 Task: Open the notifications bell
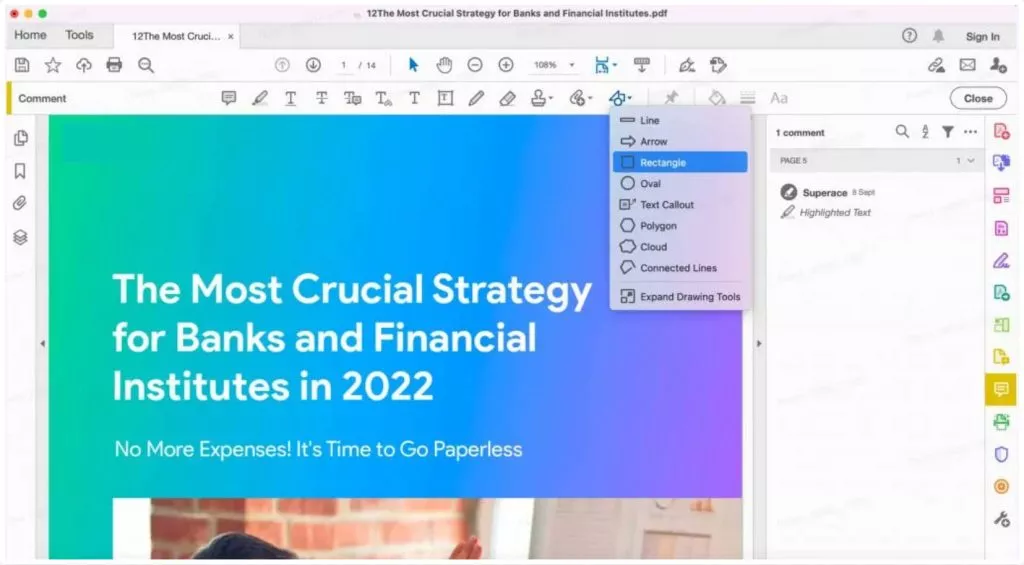click(938, 36)
